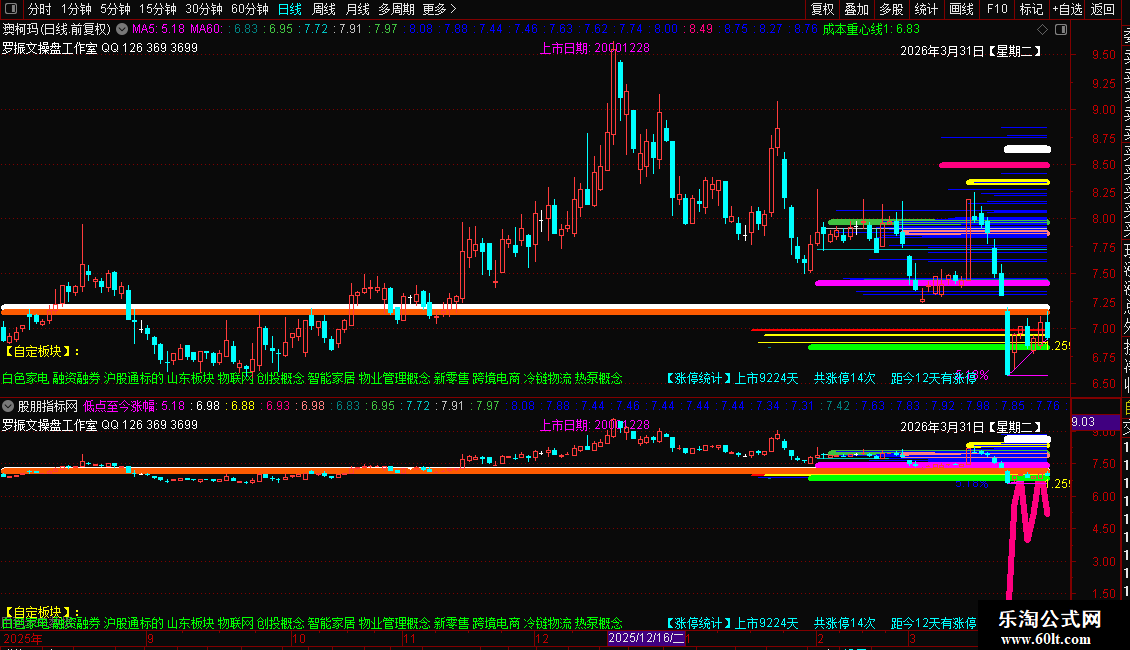This screenshot has height=650, width=1130.
Task: Click the 白色家电 sector tag in main chart
Action: click(x=25, y=378)
